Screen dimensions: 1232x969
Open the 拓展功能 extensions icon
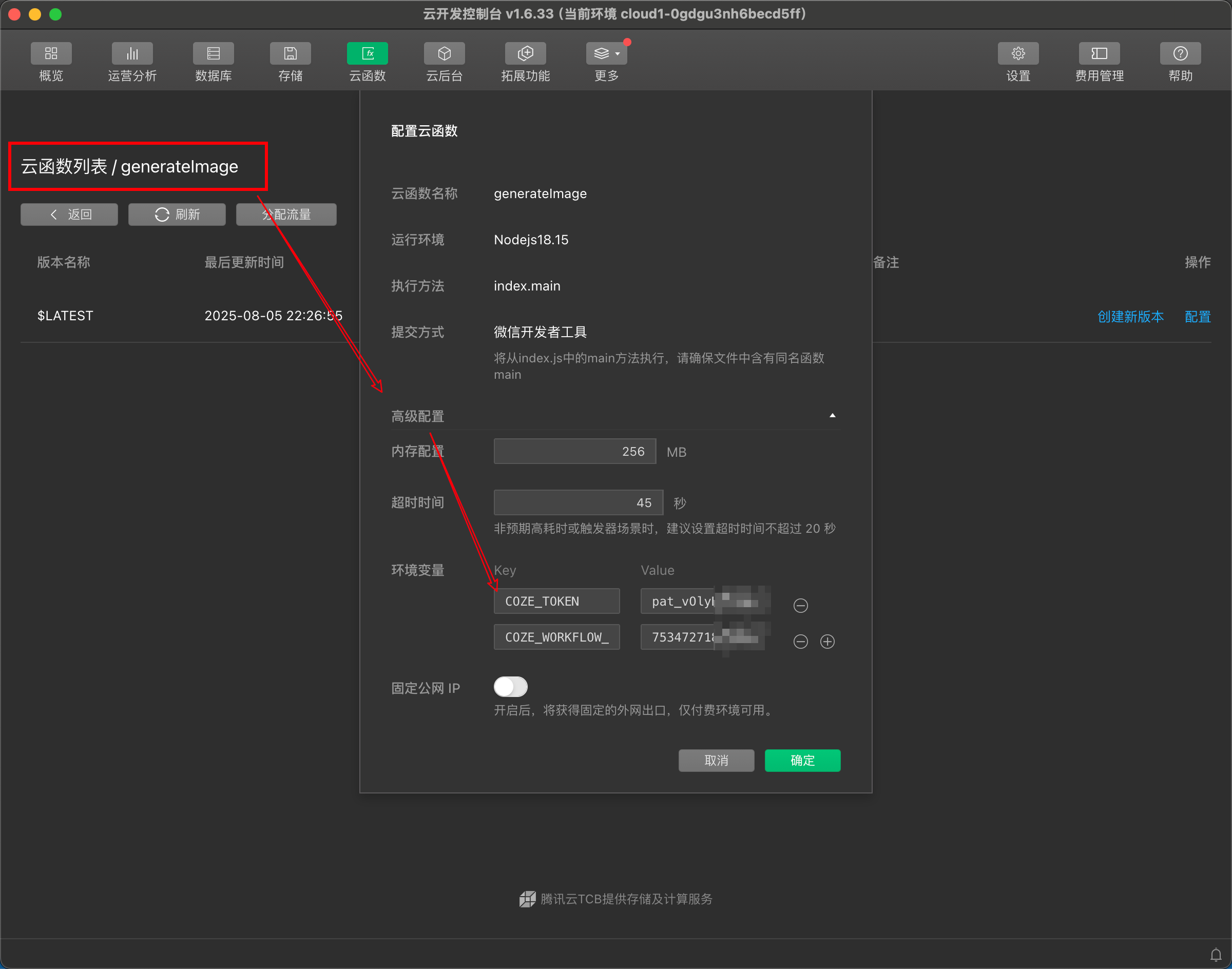[526, 54]
